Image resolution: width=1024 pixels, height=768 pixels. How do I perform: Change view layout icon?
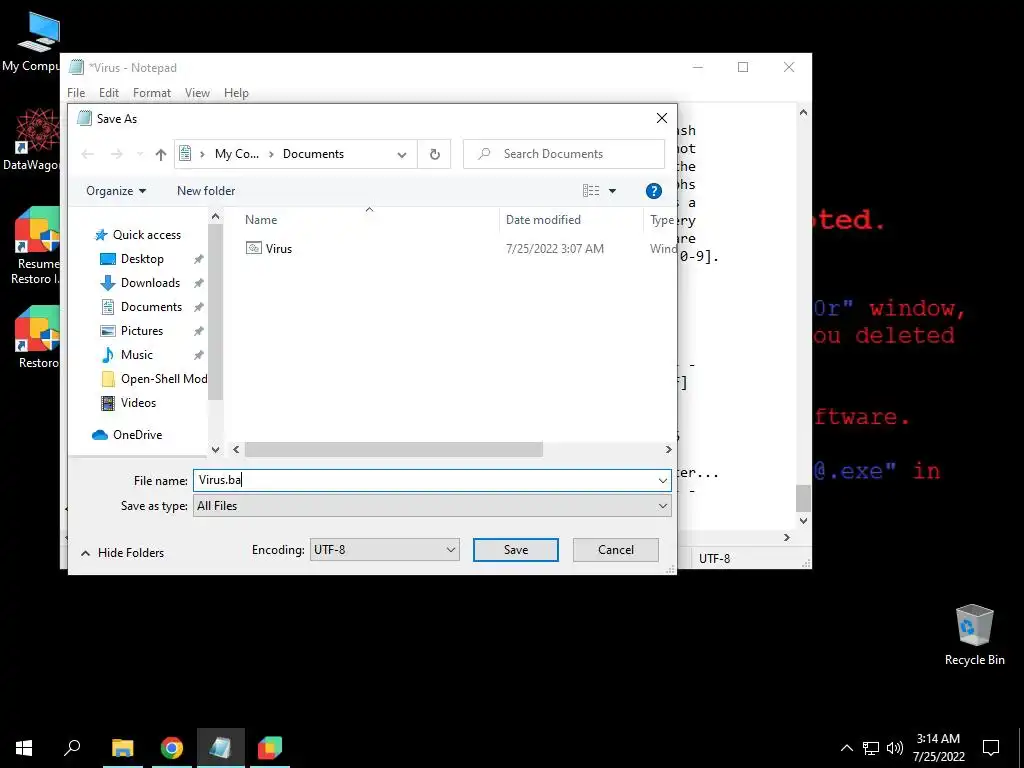[591, 191]
